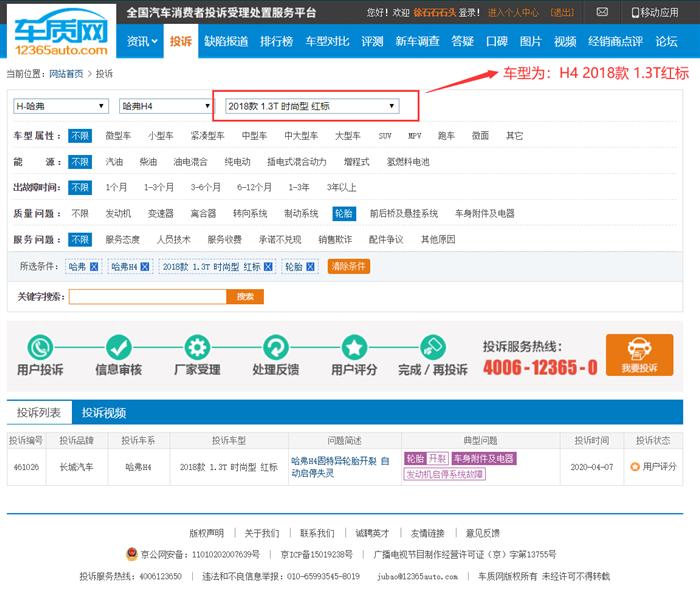Image resolution: width=700 pixels, height=590 pixels.
Task: Click the 退出 logout link
Action: click(562, 12)
